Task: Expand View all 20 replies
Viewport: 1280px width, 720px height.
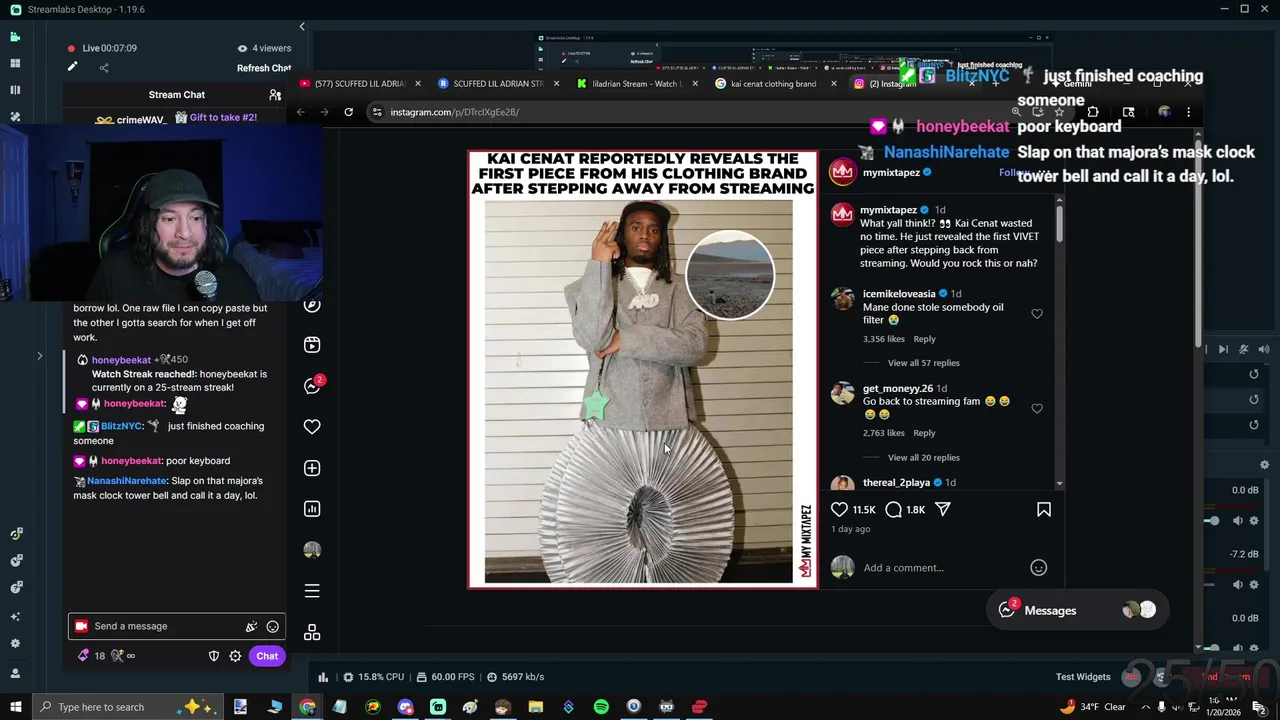Action: pos(923,458)
